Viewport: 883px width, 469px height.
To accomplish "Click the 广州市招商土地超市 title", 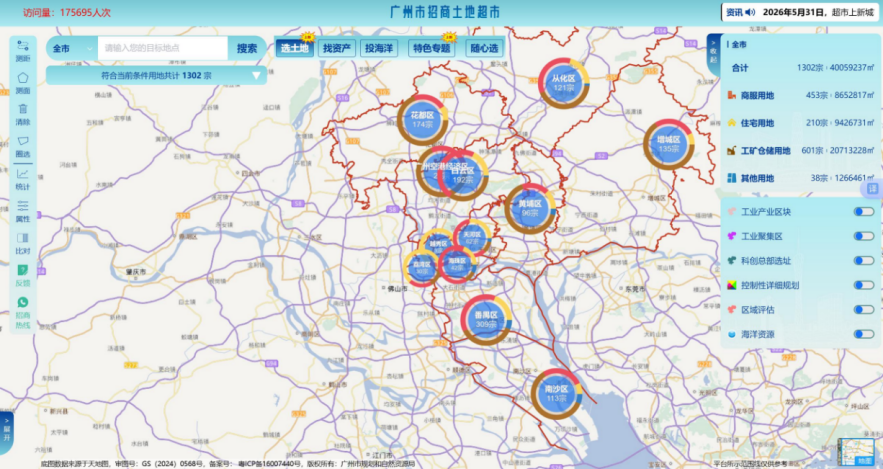I will 445,12.
